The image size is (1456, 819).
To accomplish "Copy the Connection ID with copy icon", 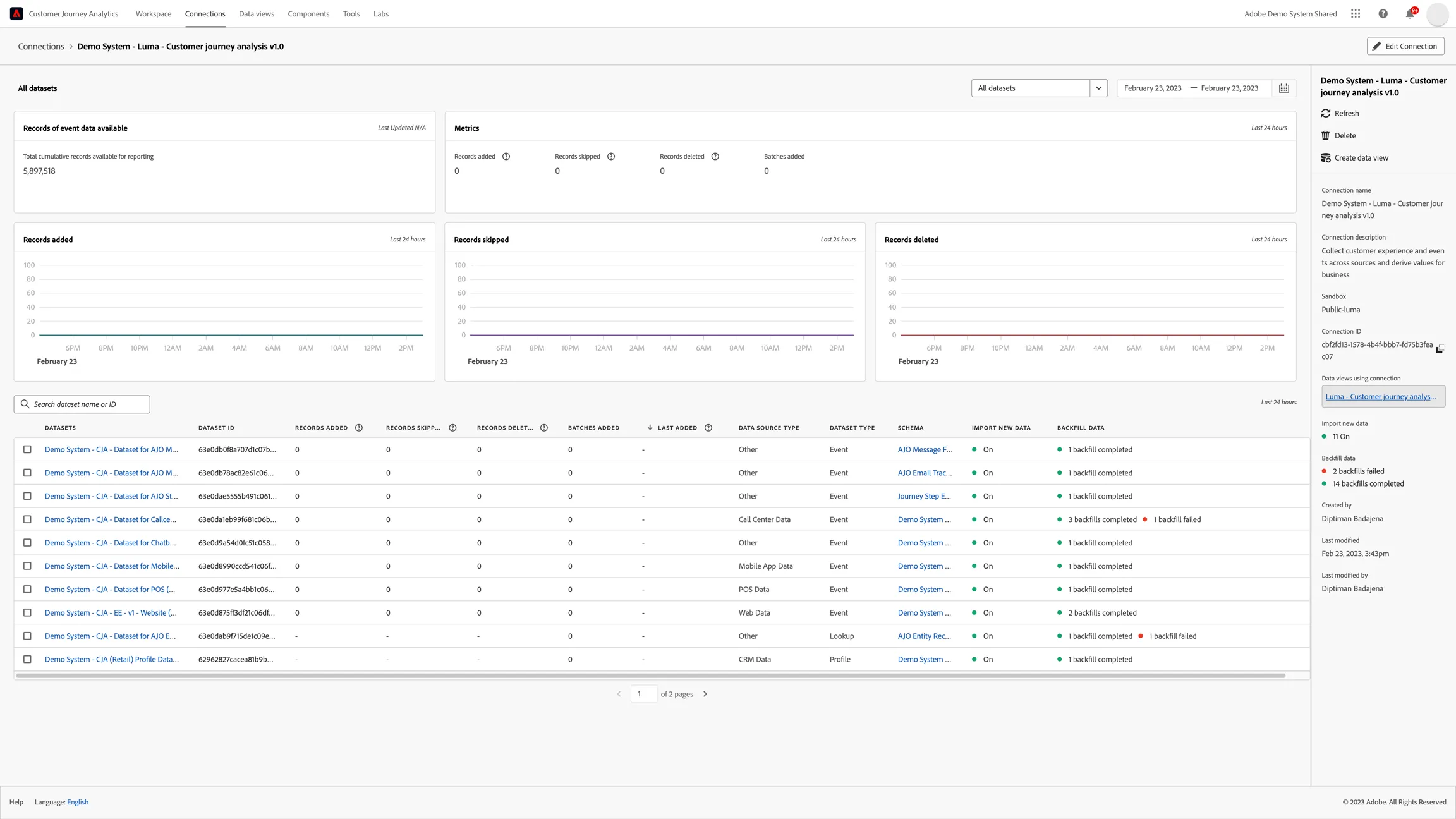I will click(1440, 348).
